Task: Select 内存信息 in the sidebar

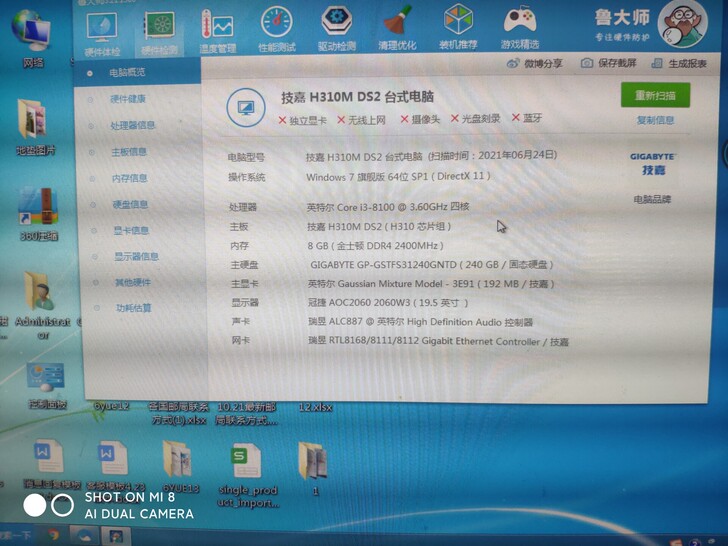Action: 130,178
